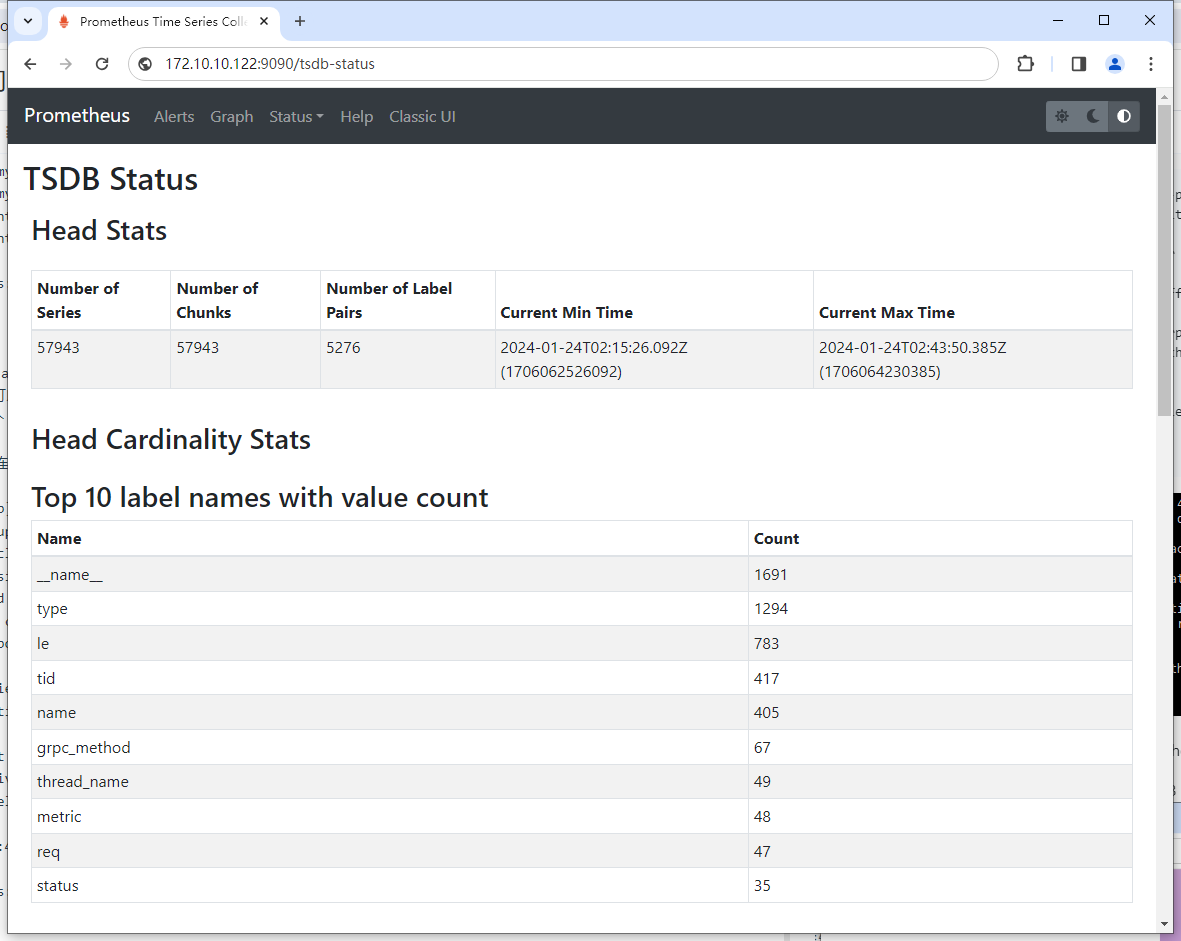Select the Prometheus Time Series tab

pyautogui.click(x=164, y=22)
